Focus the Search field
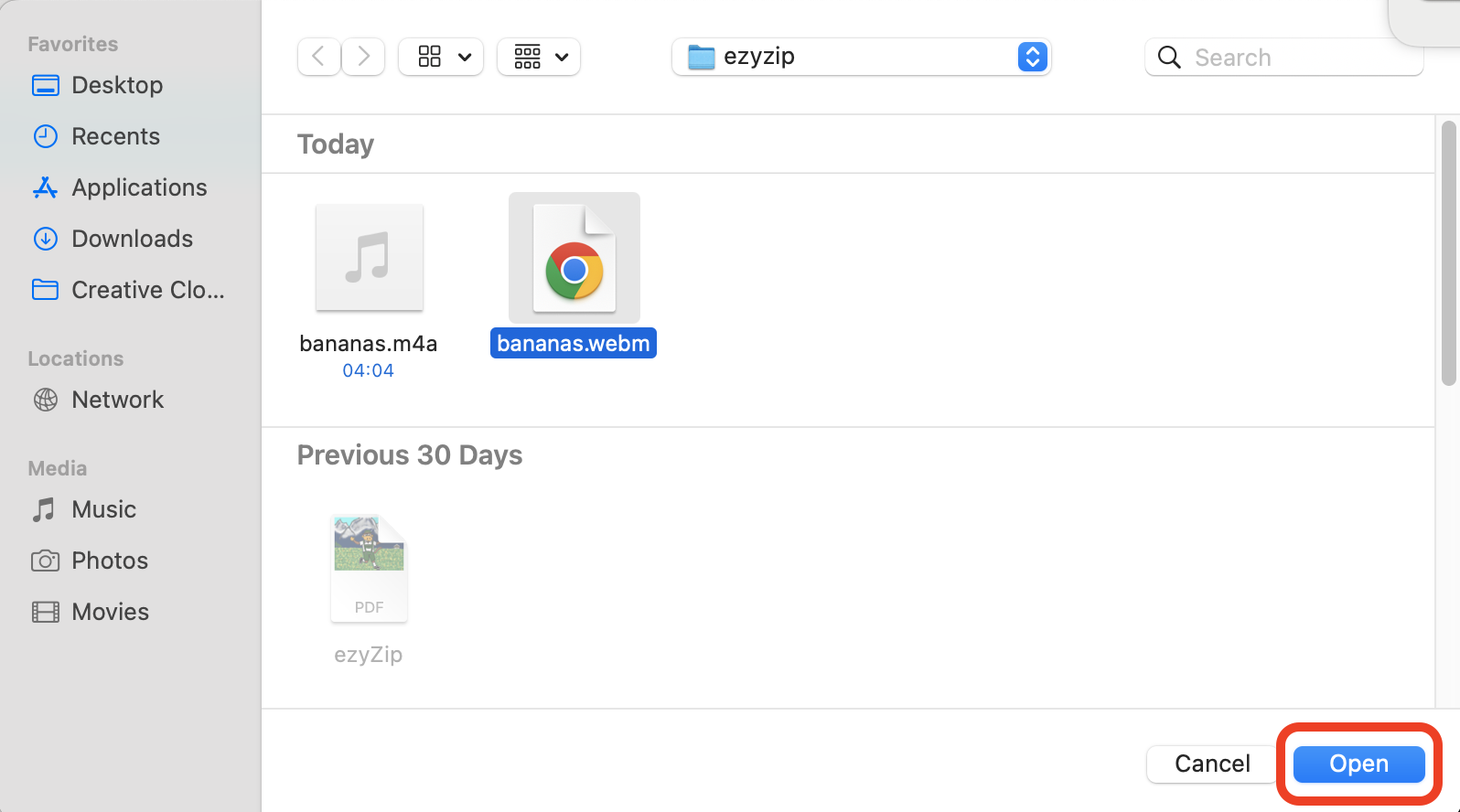 1283,57
